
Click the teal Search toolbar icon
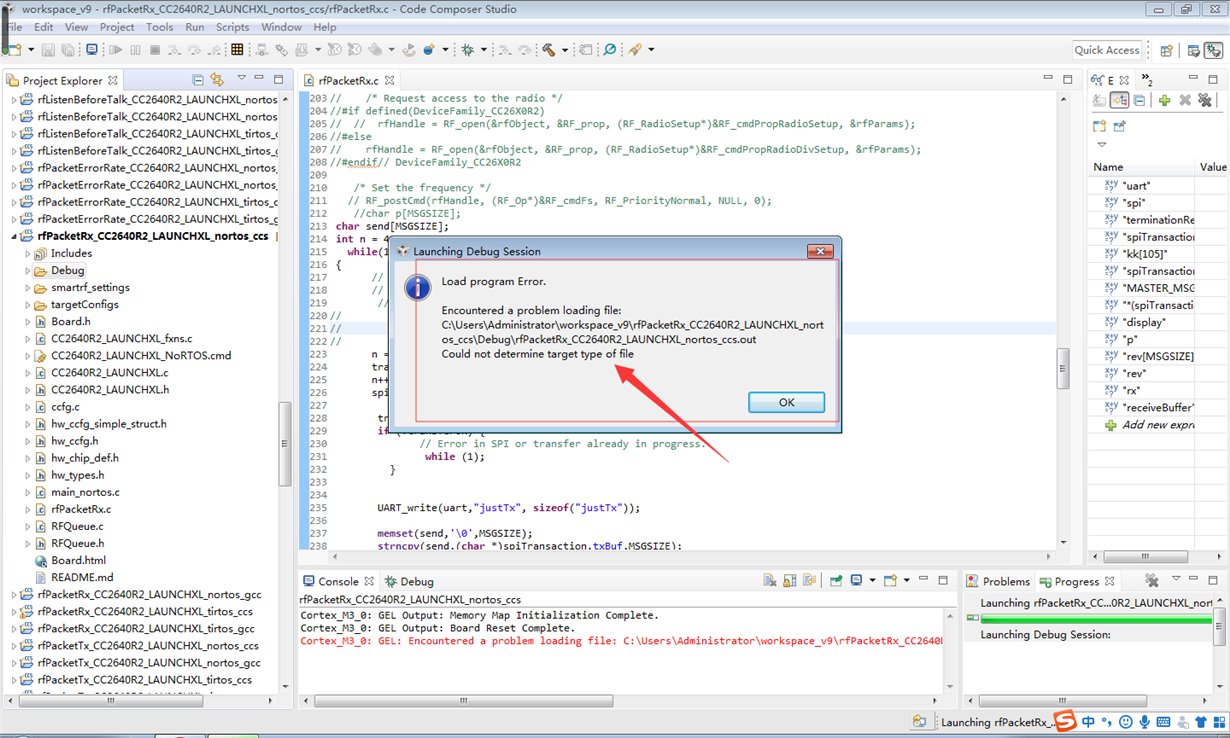pos(609,50)
